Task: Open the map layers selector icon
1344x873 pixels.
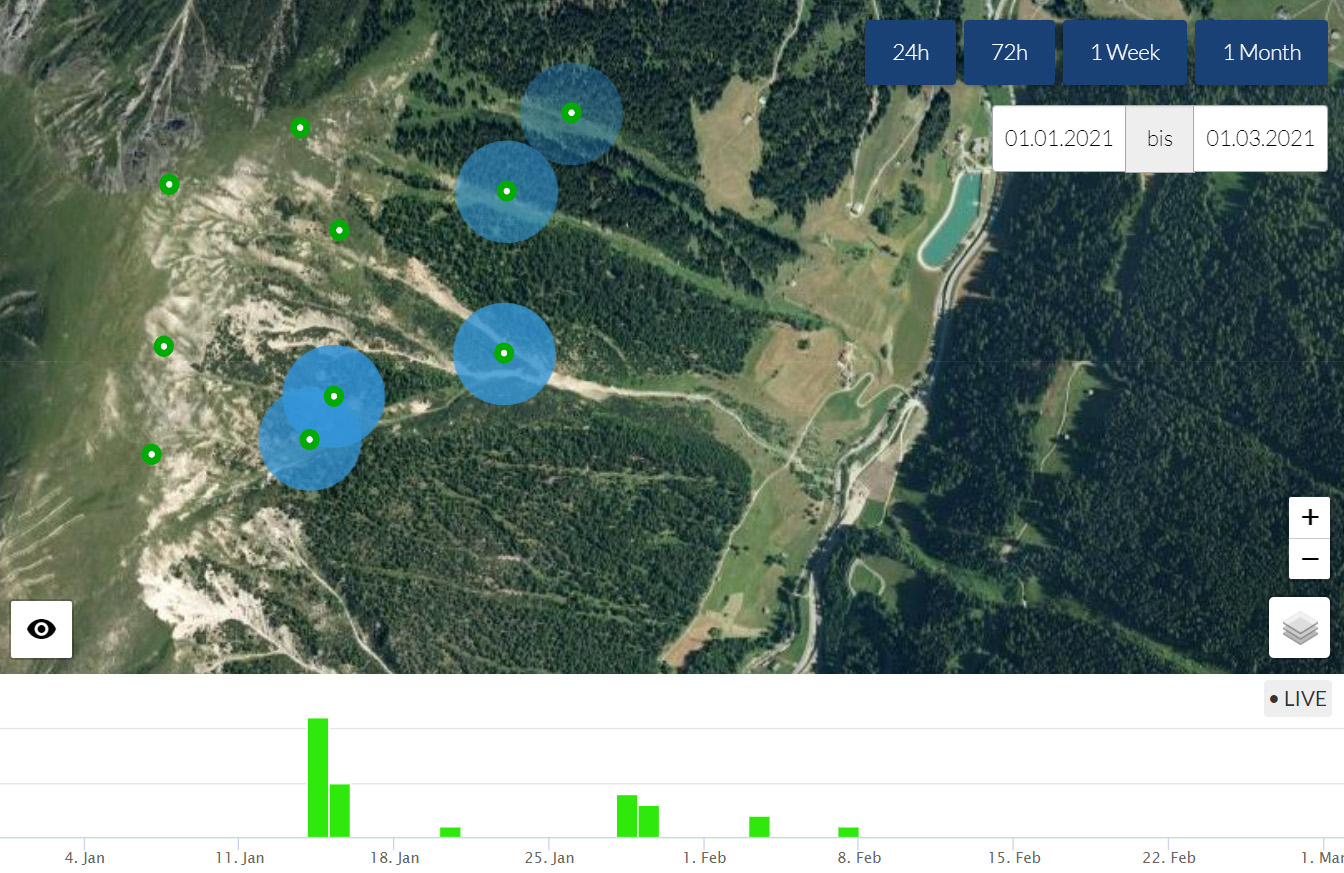Action: point(1299,628)
